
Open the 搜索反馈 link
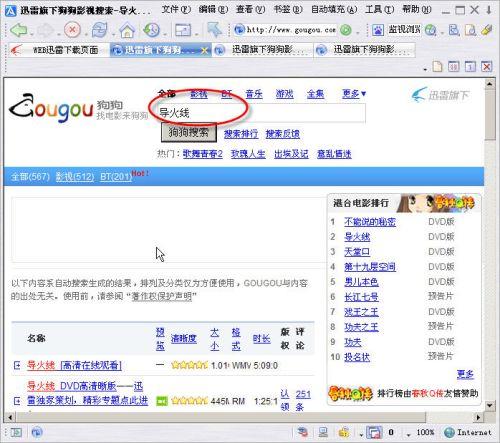283,134
